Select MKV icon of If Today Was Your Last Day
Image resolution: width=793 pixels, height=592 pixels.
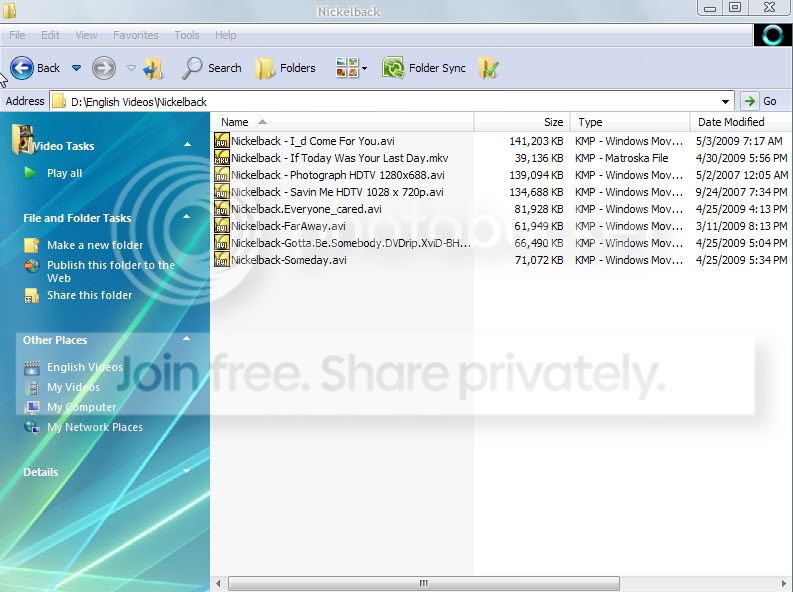[x=222, y=158]
